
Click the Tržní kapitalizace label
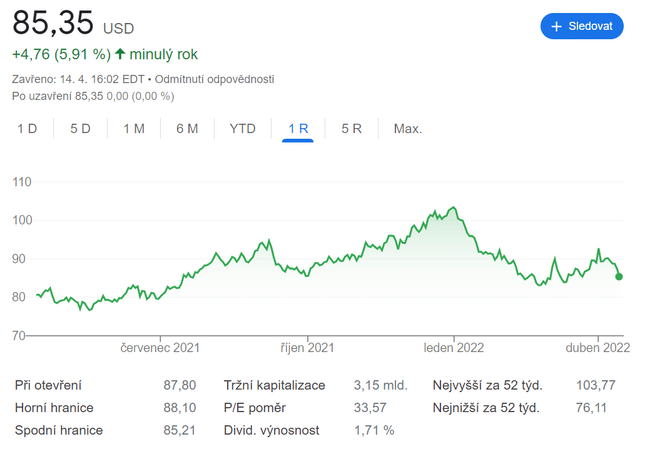tap(275, 385)
